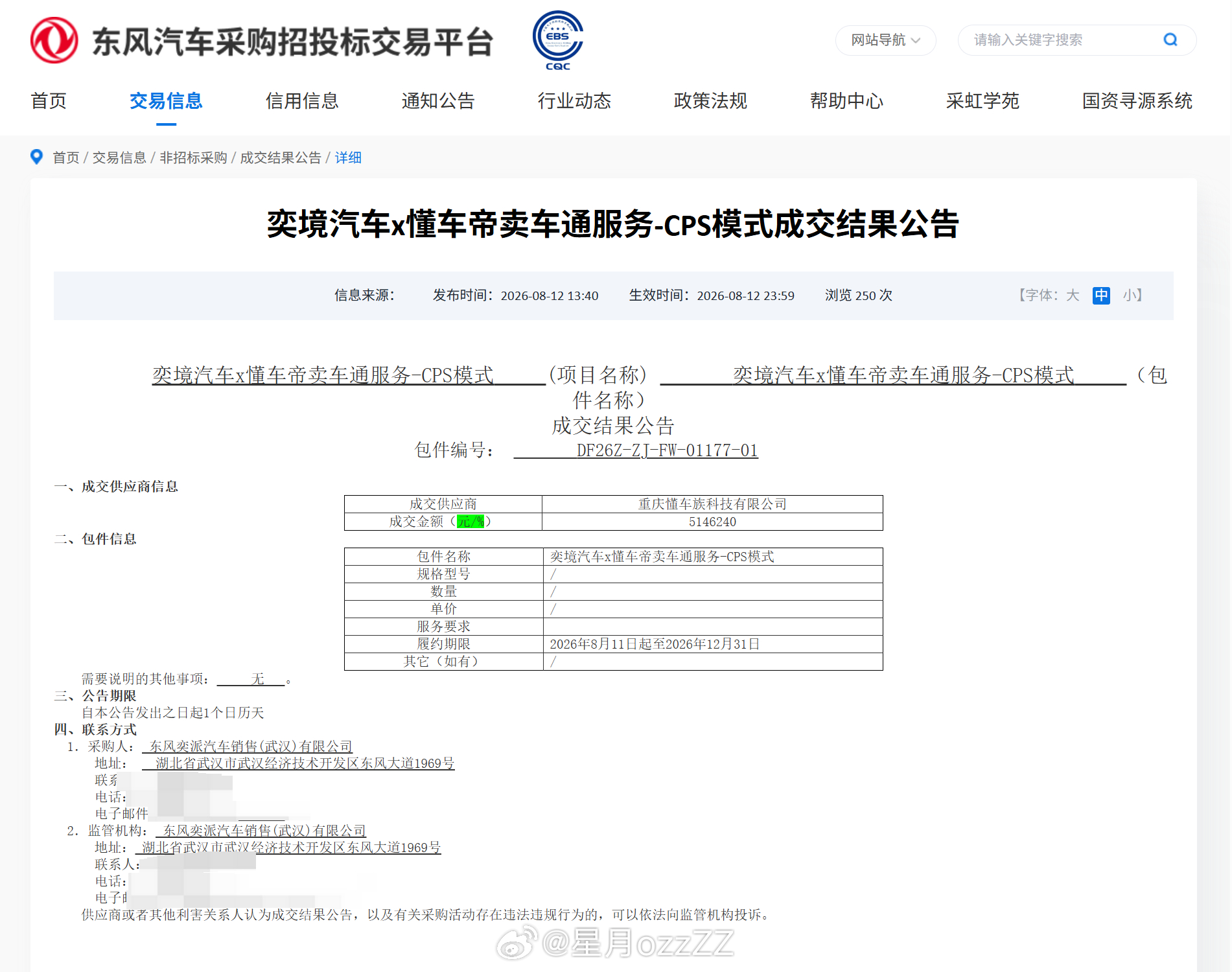Open the 交易信息 navigation tab
This screenshot has width=1232, height=972.
[166, 101]
